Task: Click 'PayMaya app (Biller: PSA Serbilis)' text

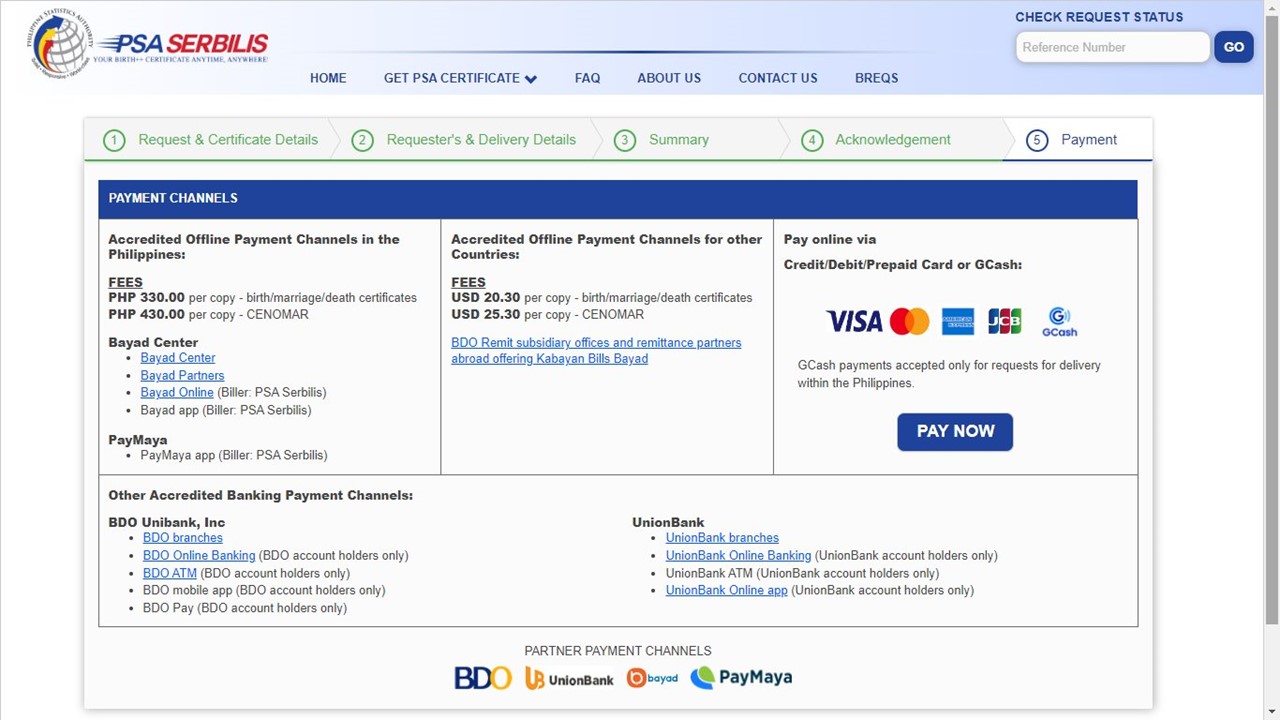Action: coord(234,455)
